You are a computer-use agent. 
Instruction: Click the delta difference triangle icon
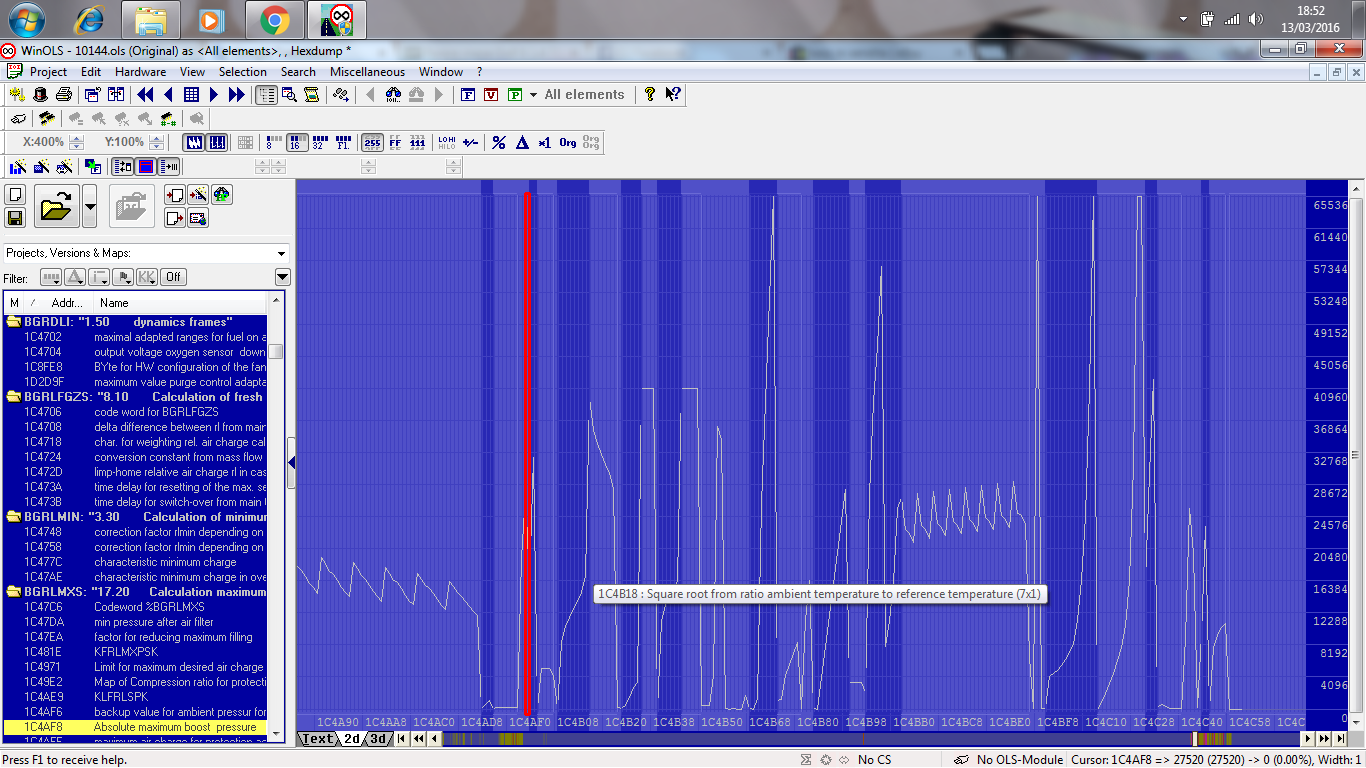coord(521,142)
